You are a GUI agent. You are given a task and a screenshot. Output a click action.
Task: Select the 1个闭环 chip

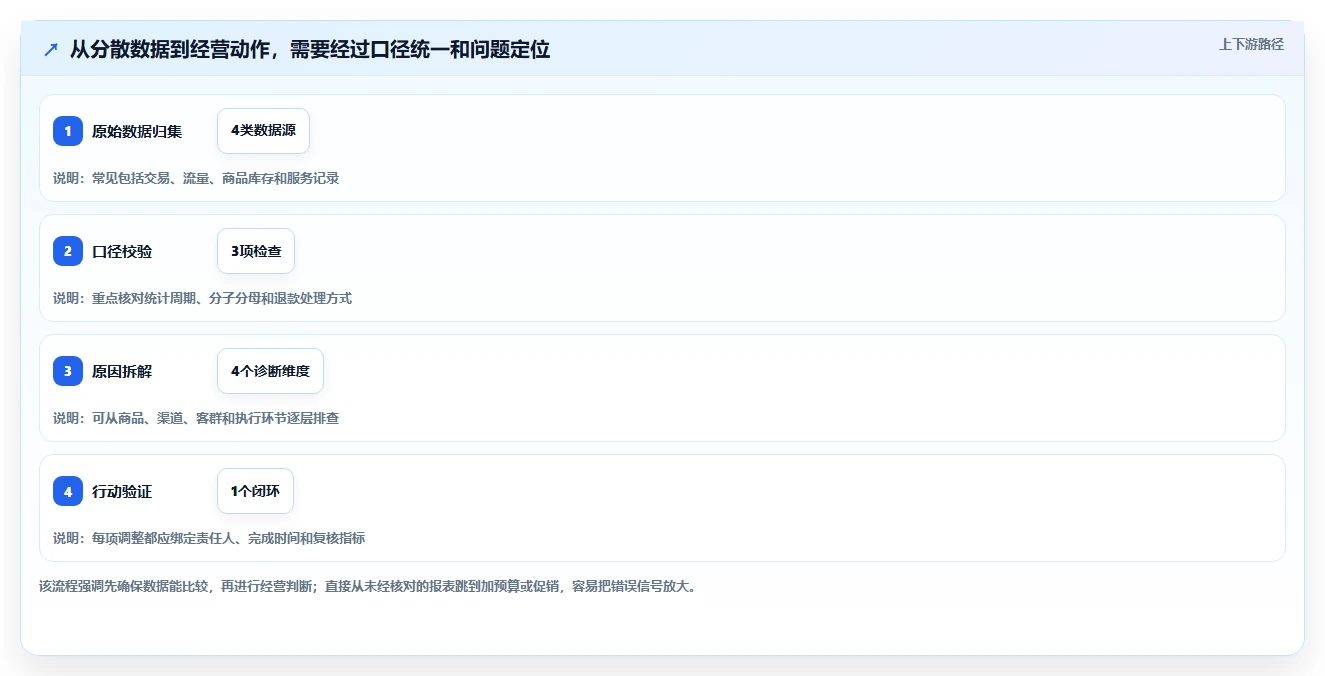click(255, 491)
